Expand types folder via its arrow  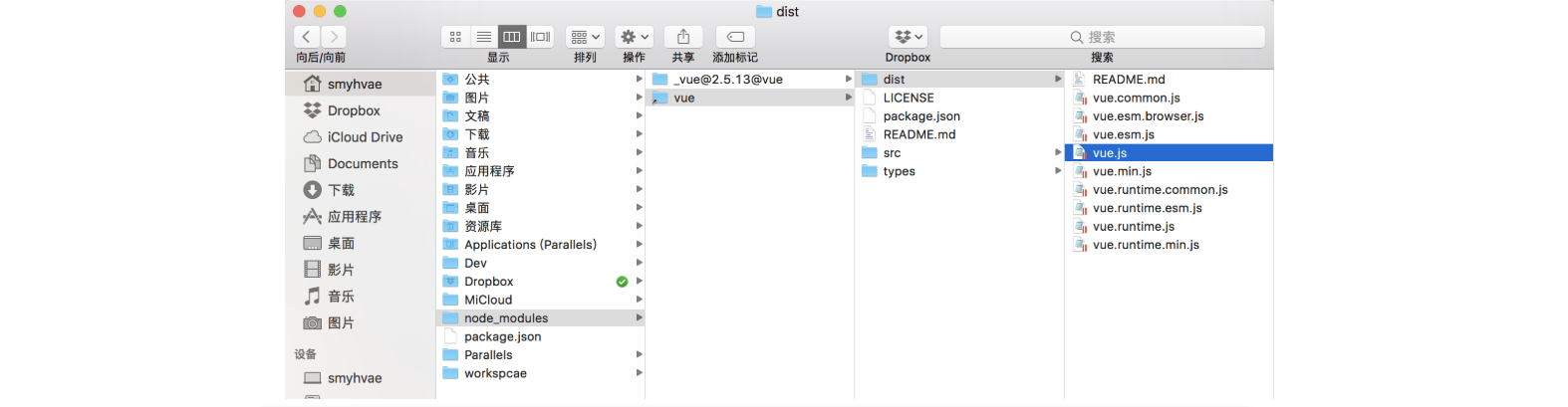[x=1058, y=171]
